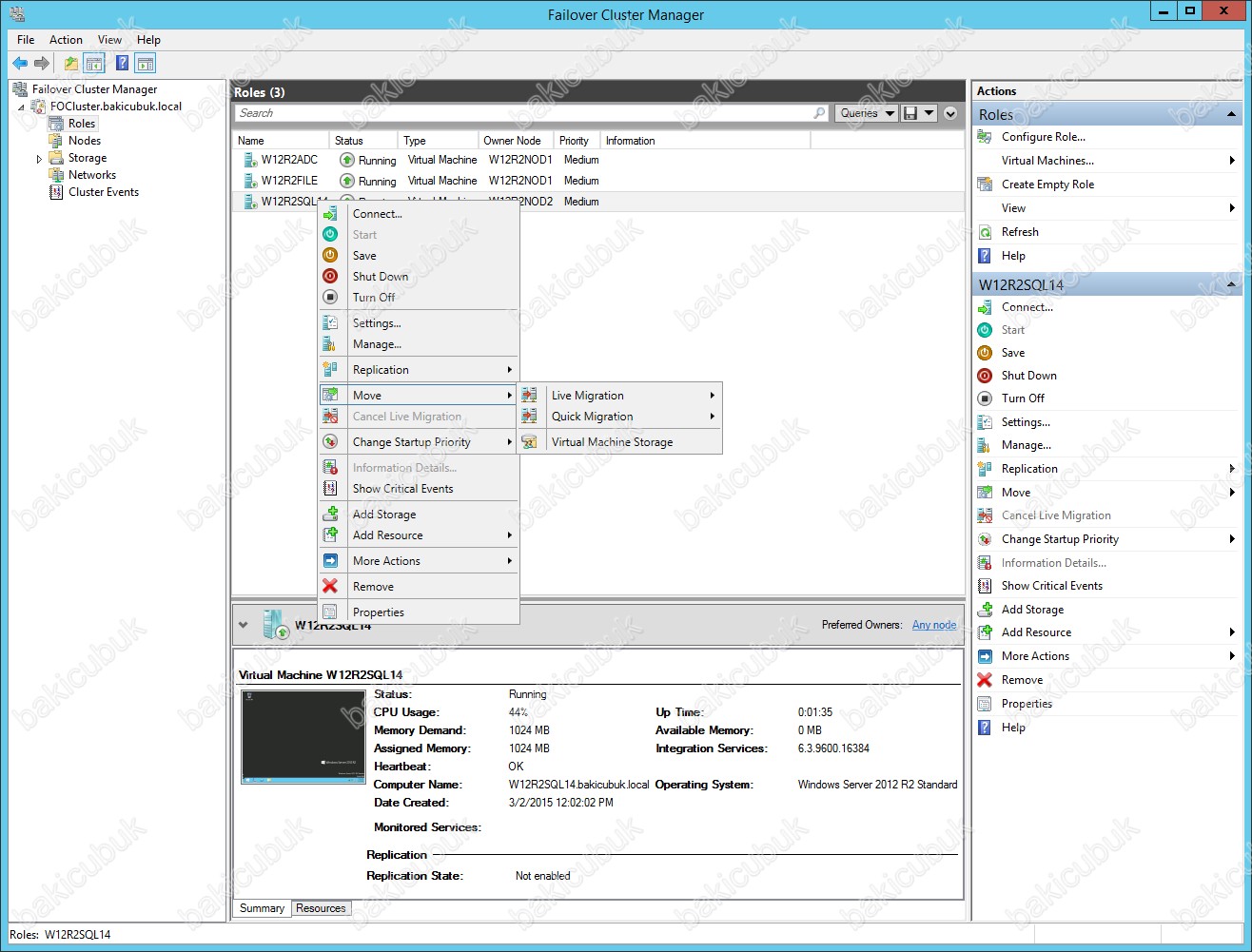Screen dimensions: 1252x952
Task: Sort by the Priority column header
Action: point(577,141)
